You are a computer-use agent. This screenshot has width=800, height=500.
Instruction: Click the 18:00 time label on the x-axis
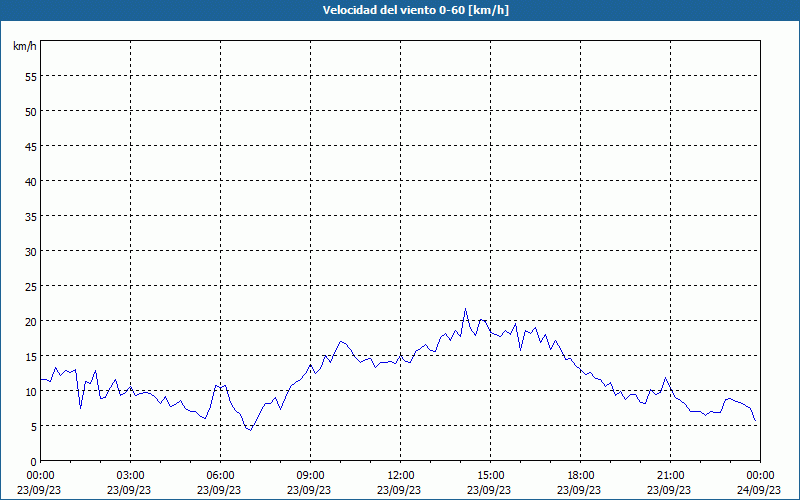coord(581,476)
